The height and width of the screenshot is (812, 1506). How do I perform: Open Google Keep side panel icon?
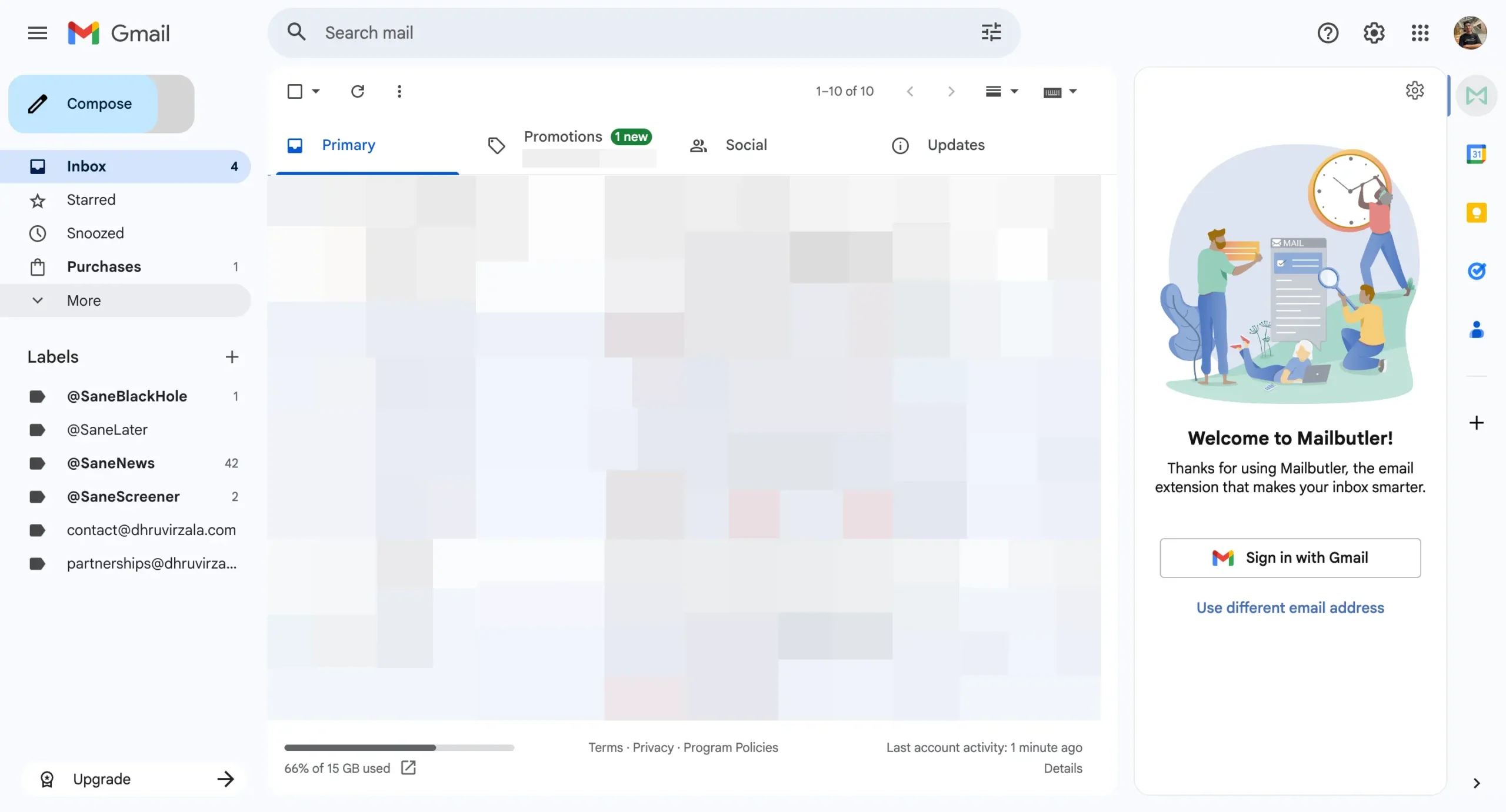(x=1476, y=212)
